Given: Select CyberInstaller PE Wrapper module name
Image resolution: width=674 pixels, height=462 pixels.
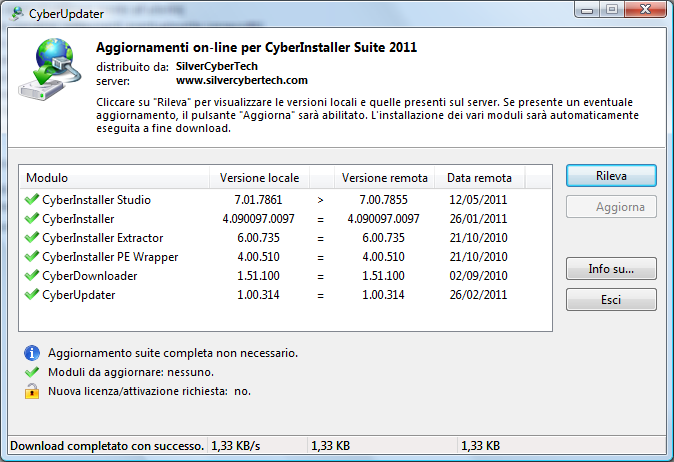Looking at the screenshot, I should pyautogui.click(x=110, y=257).
